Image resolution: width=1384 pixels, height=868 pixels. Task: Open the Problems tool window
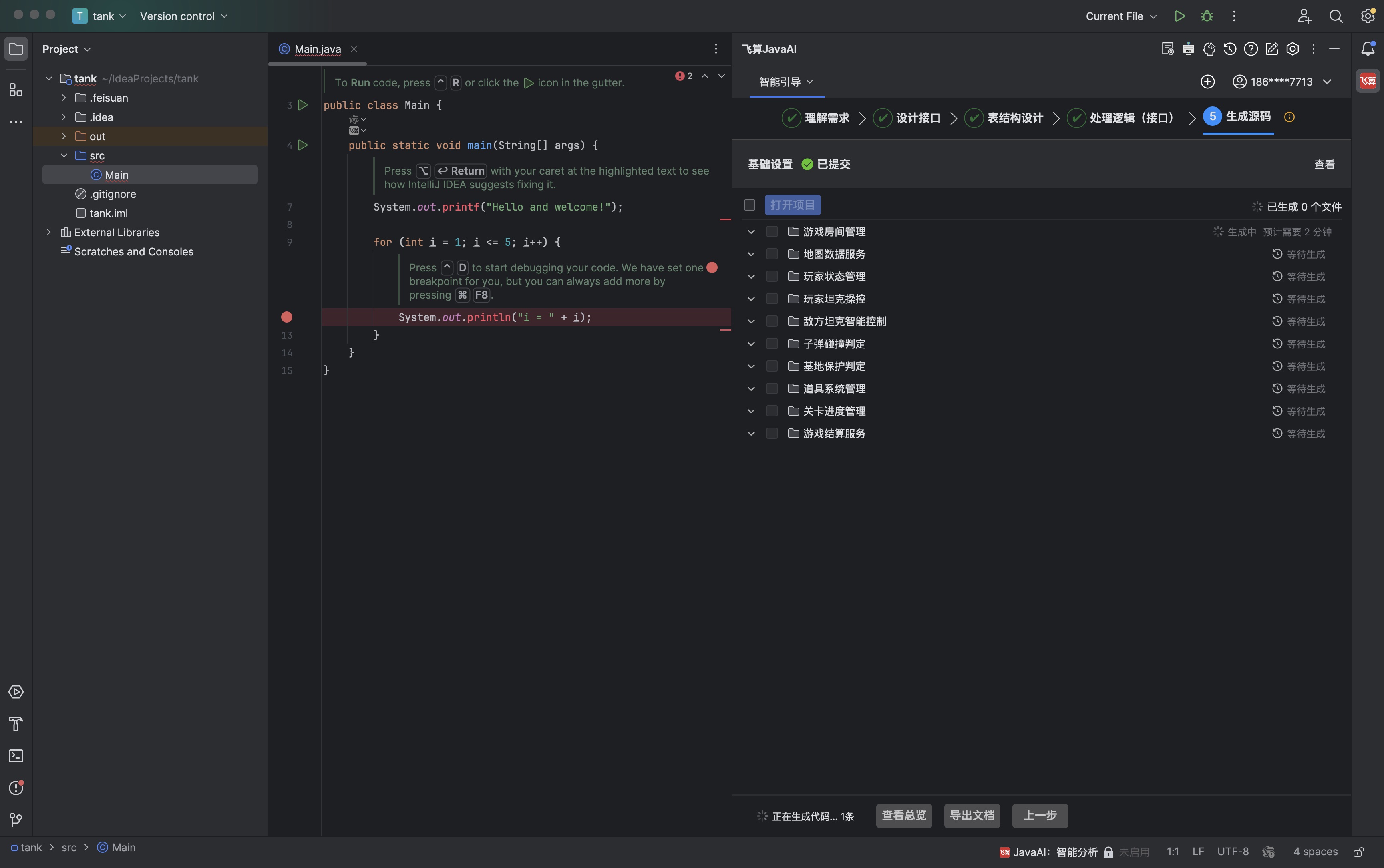16,788
